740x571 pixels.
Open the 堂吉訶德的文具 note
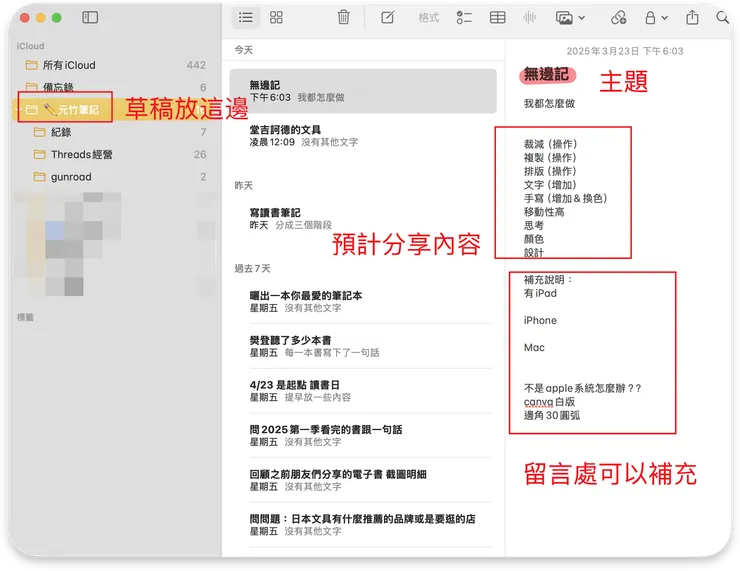click(x=363, y=135)
